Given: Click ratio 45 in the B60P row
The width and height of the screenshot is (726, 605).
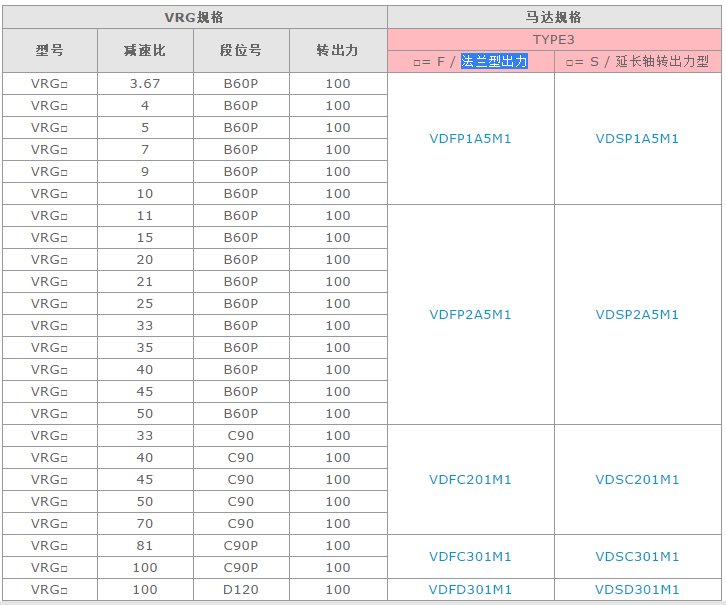Looking at the screenshot, I should [145, 391].
